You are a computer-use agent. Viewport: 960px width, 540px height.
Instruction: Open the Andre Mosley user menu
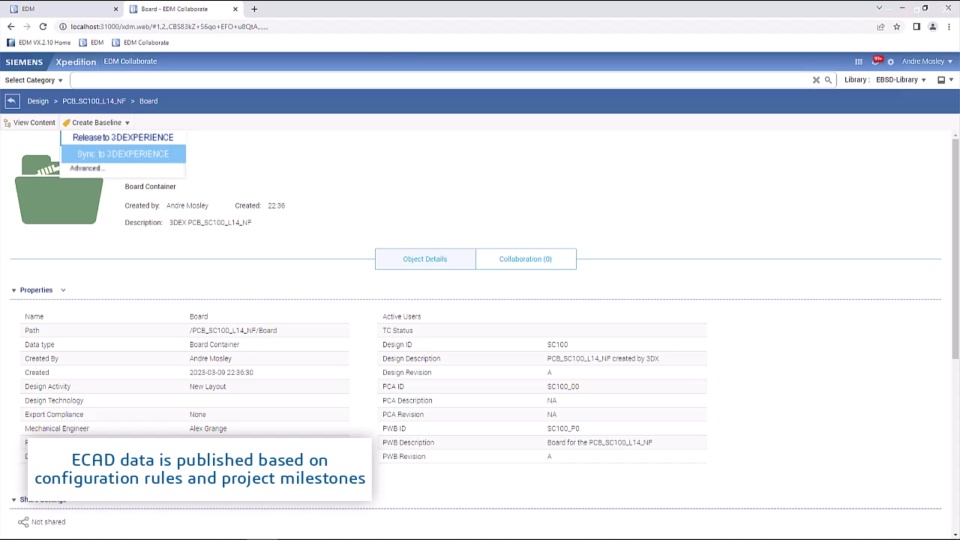pos(927,61)
